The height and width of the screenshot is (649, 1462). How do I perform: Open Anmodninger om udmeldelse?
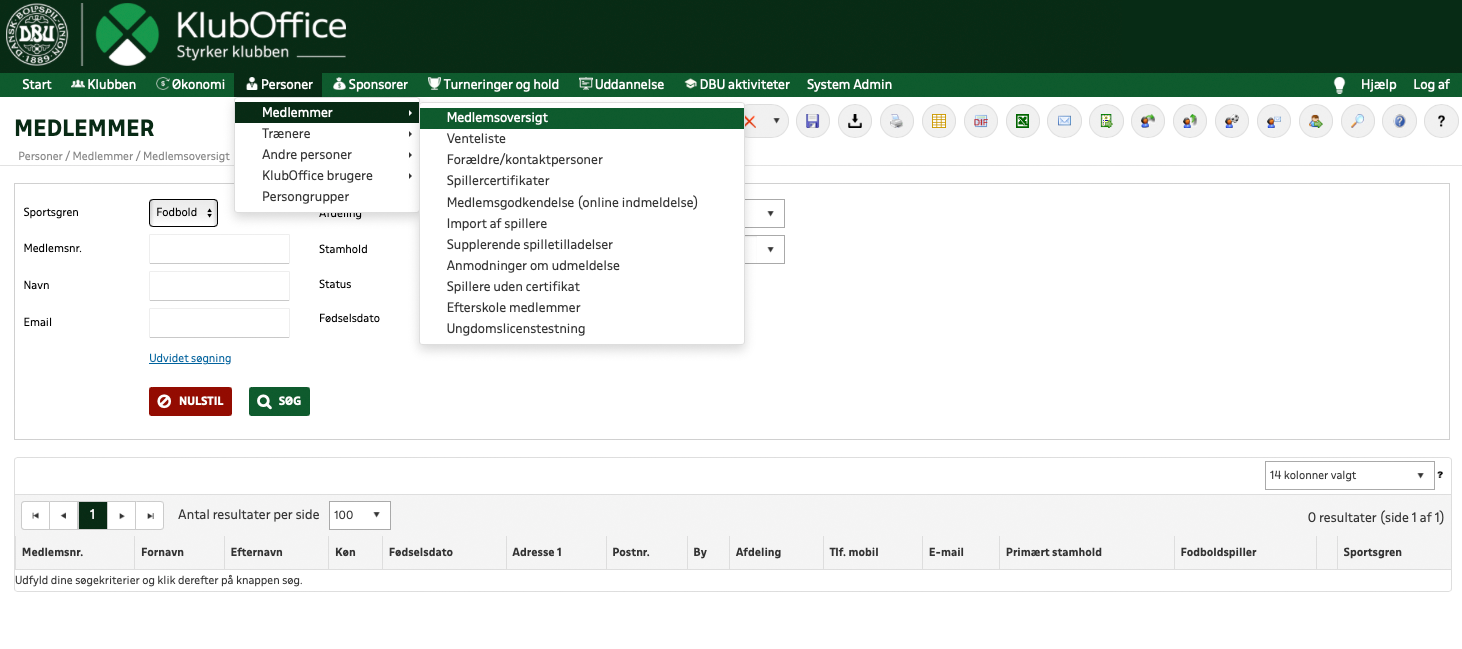[582, 266]
